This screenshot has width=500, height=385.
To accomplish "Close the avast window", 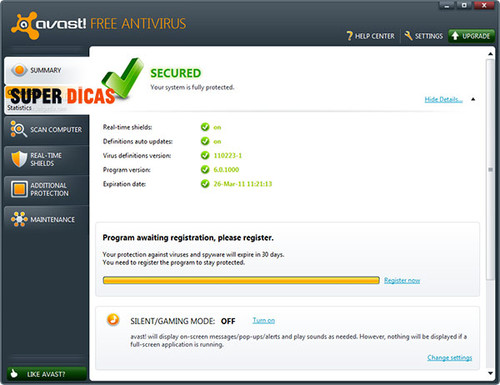I will click(x=484, y=6).
